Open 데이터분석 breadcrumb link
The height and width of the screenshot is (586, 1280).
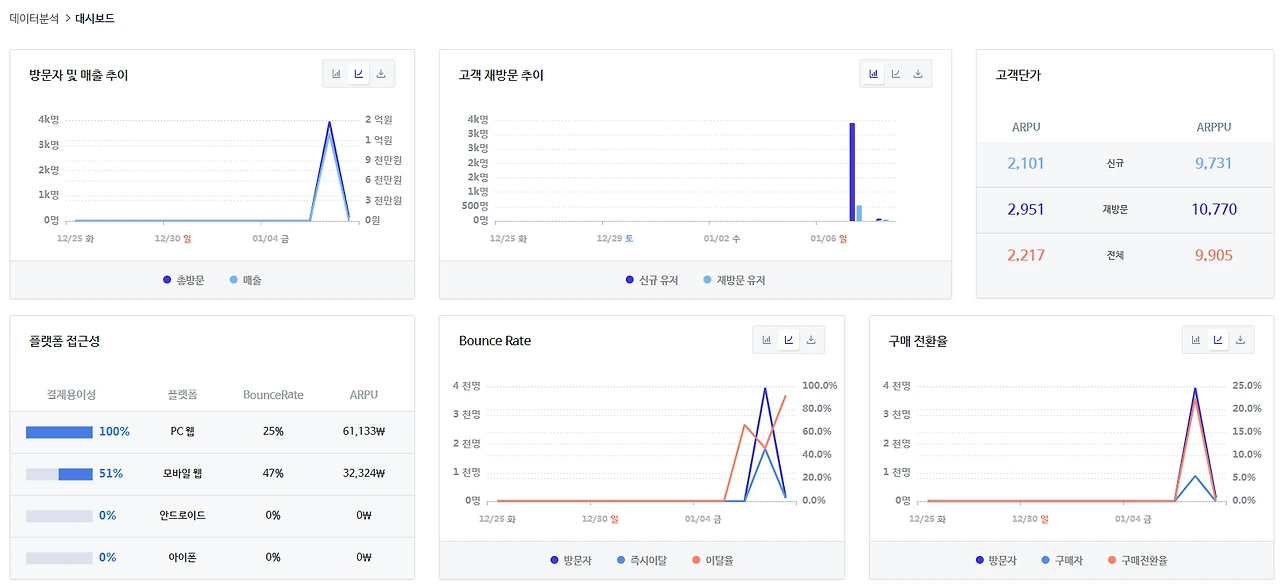click(x=34, y=18)
